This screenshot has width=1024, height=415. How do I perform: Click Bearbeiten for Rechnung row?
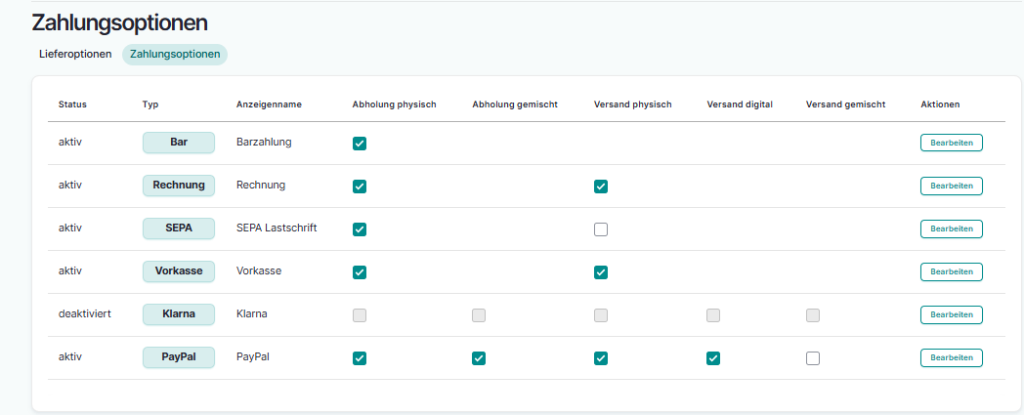point(951,186)
